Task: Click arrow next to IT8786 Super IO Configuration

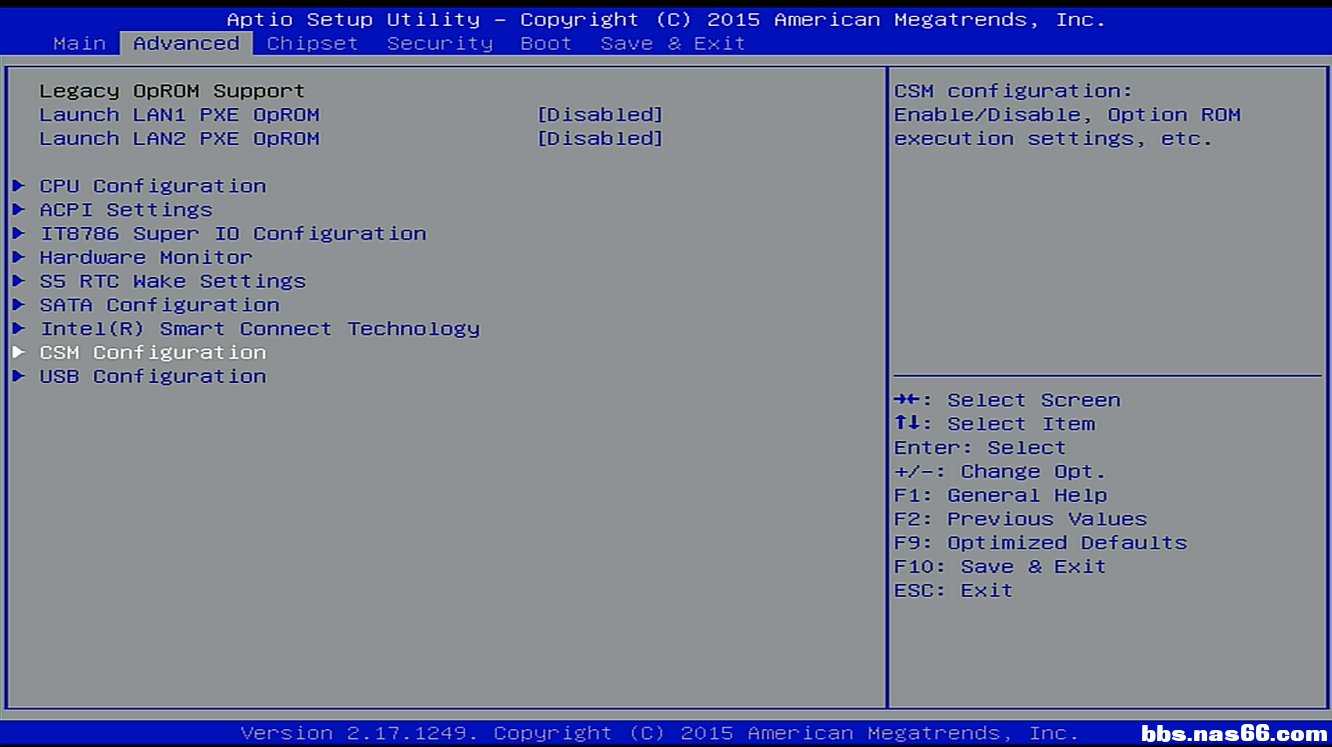Action: point(19,234)
